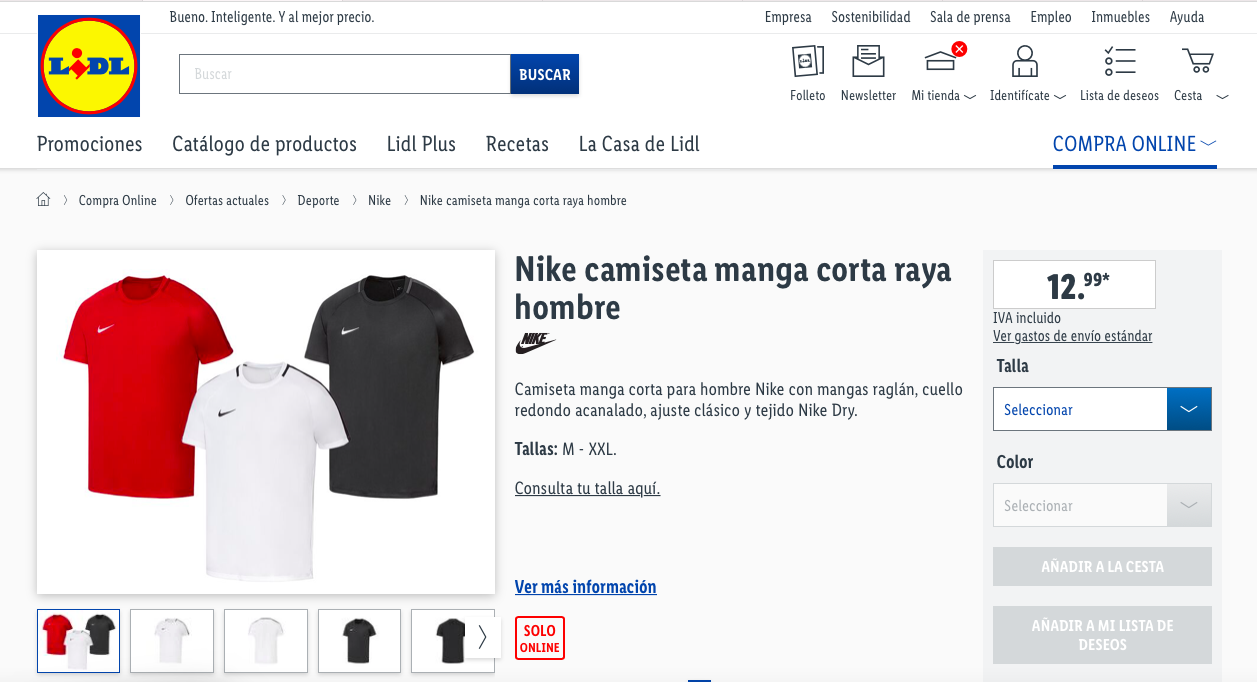
Task: Open the Cesta shopping cart icon
Action: tap(1196, 62)
